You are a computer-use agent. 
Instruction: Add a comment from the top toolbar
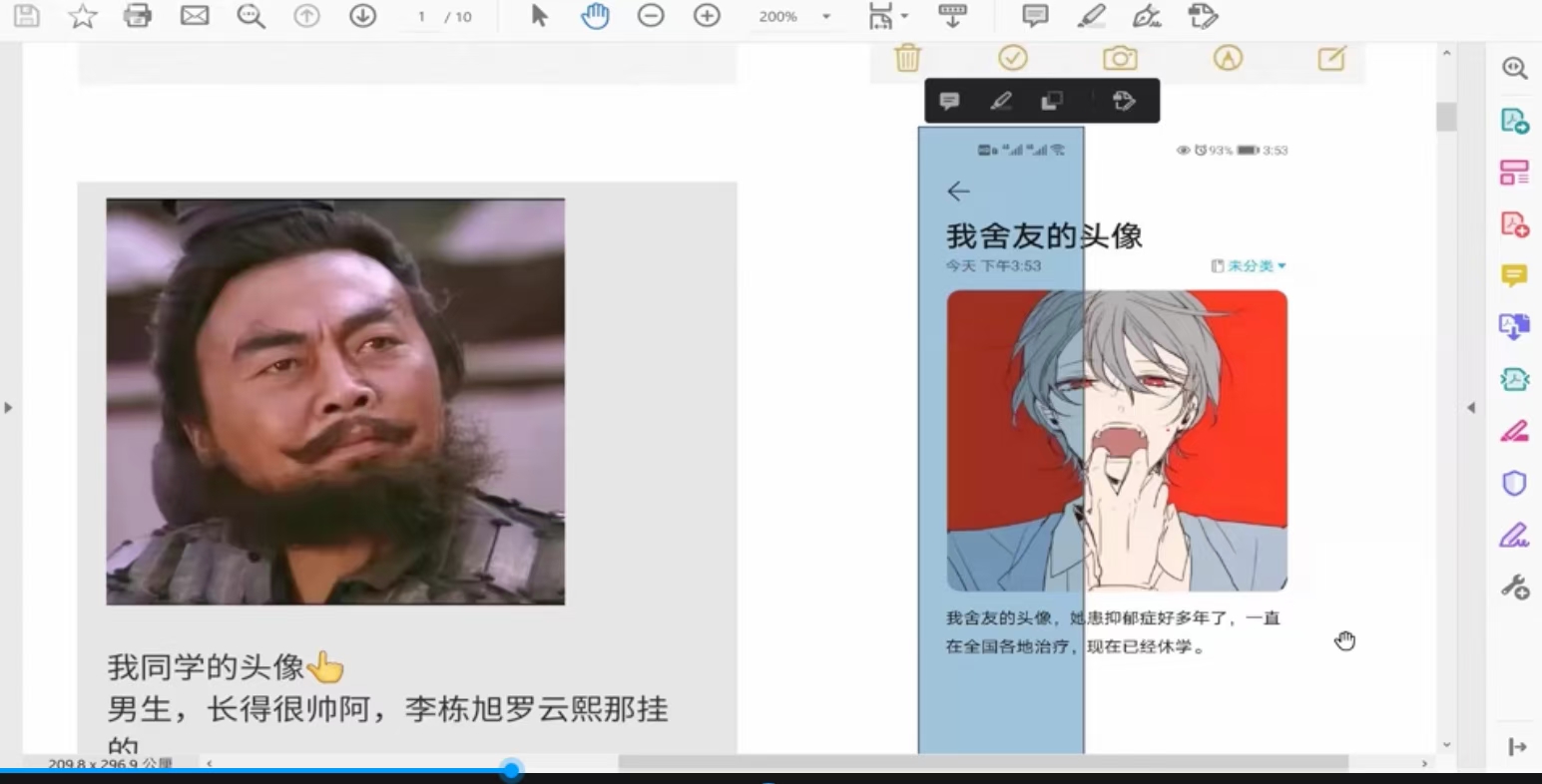coord(1035,16)
